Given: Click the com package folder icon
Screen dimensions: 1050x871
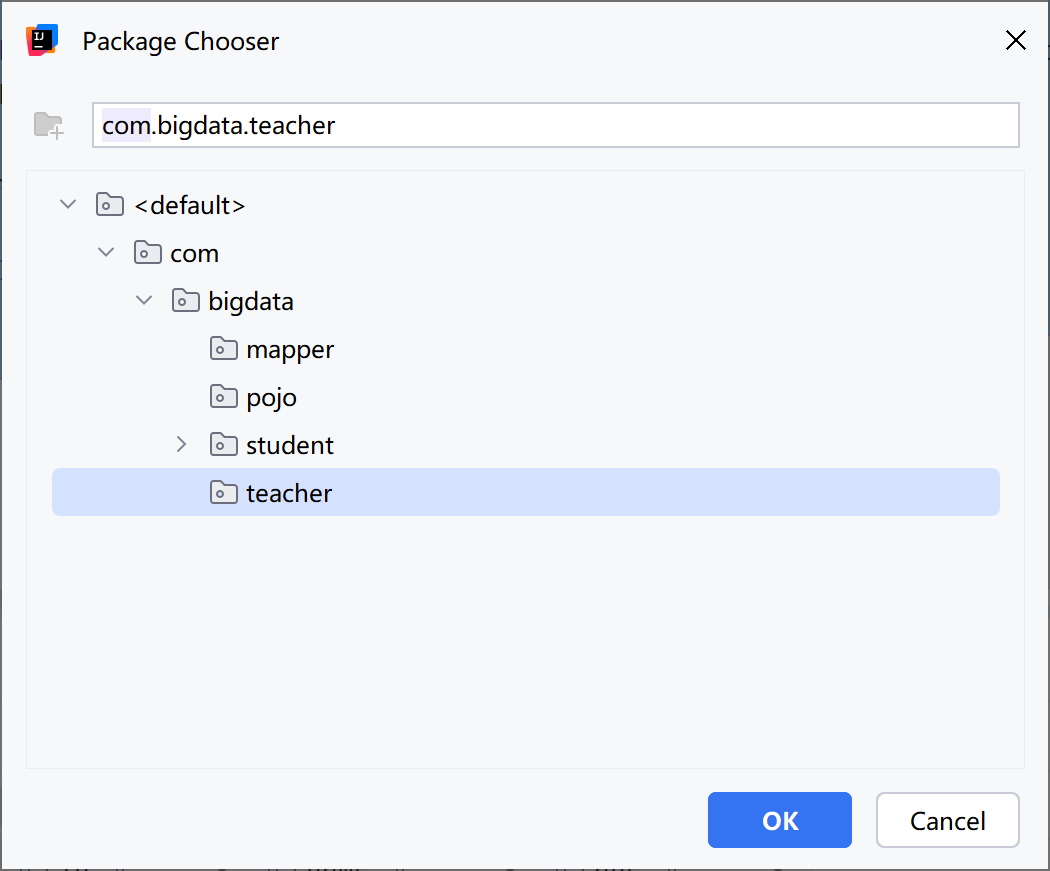Looking at the screenshot, I should click(147, 253).
